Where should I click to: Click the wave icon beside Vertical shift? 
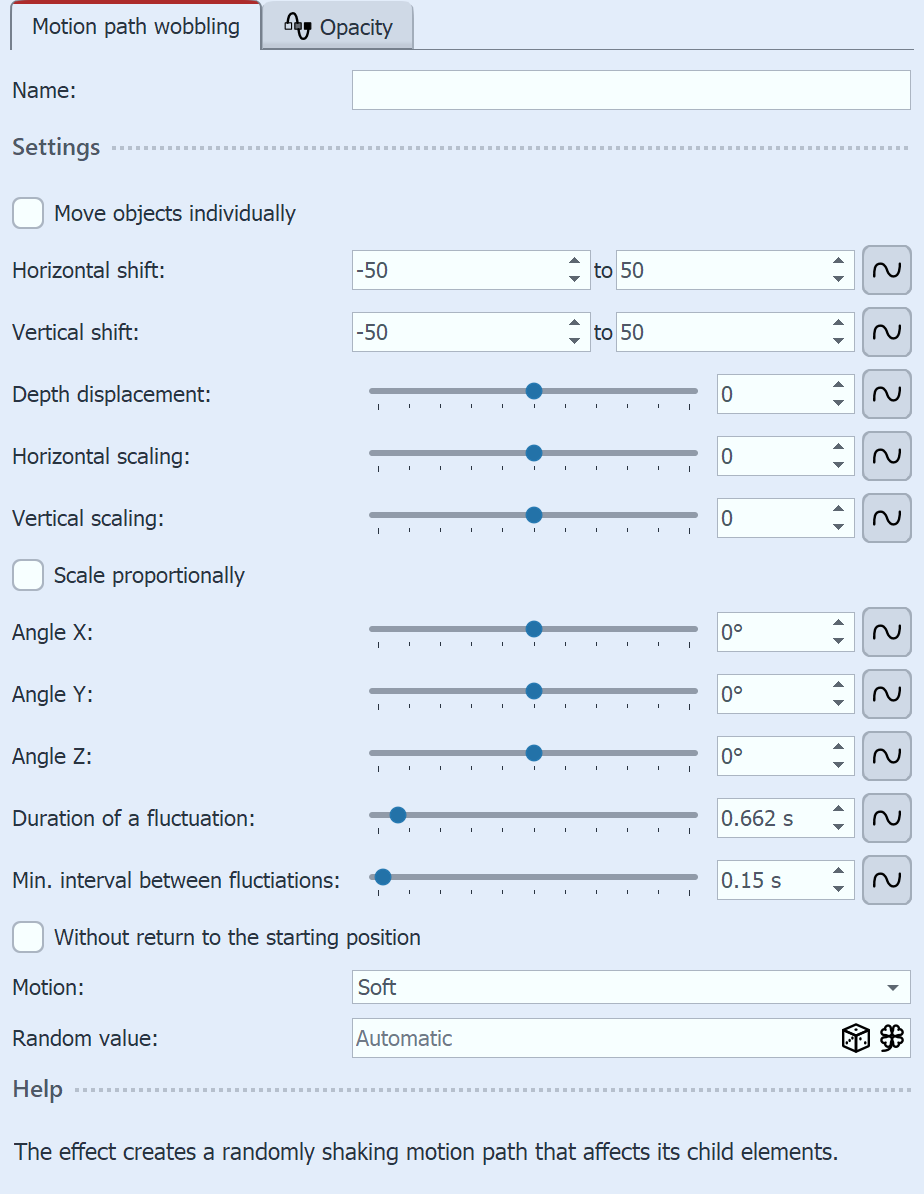pyautogui.click(x=886, y=332)
